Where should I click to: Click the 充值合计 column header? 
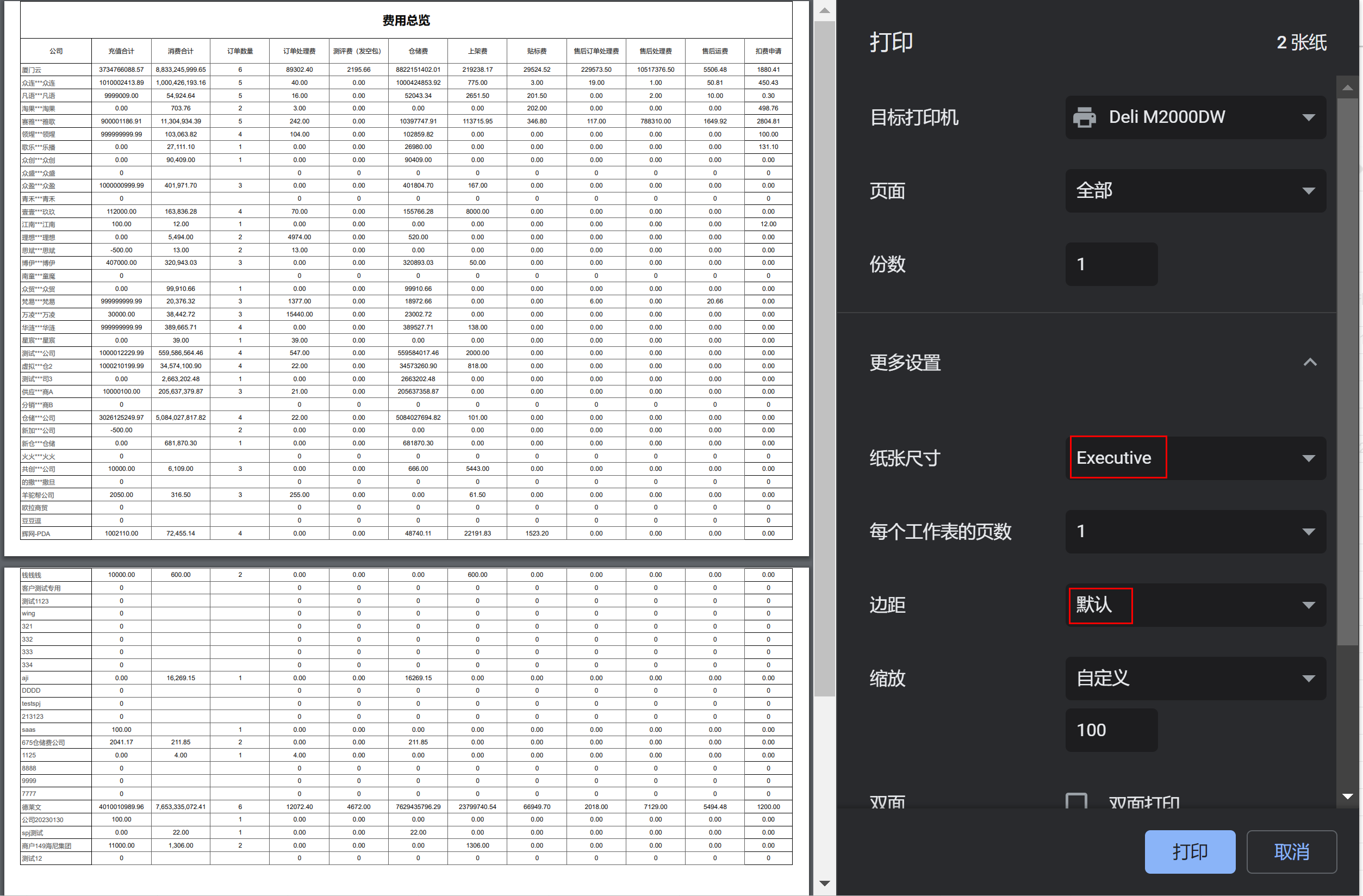(121, 51)
